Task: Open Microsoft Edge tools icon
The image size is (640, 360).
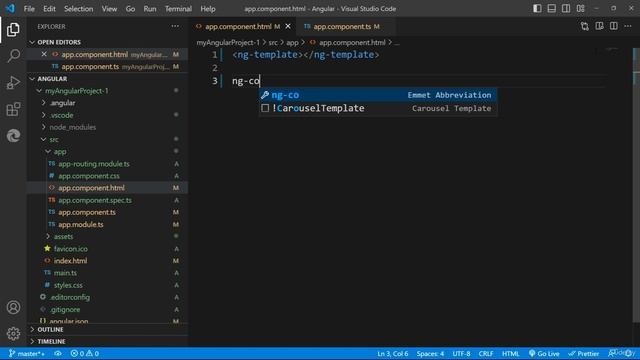Action: [x=13, y=136]
